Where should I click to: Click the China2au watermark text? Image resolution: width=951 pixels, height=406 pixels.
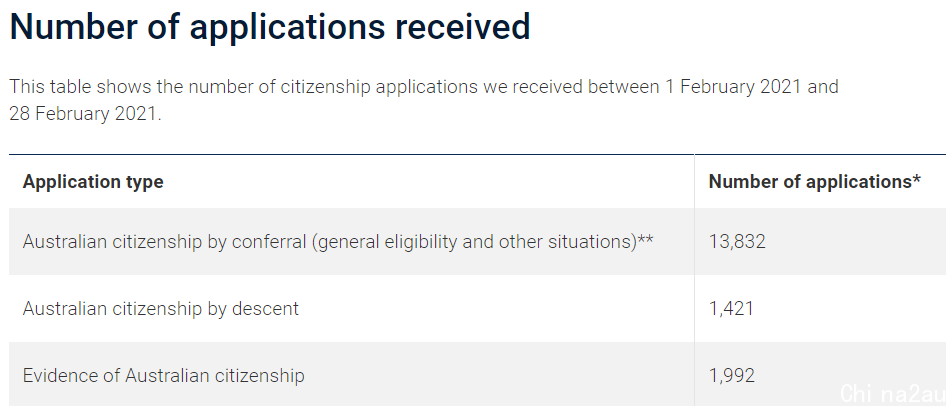pos(895,393)
